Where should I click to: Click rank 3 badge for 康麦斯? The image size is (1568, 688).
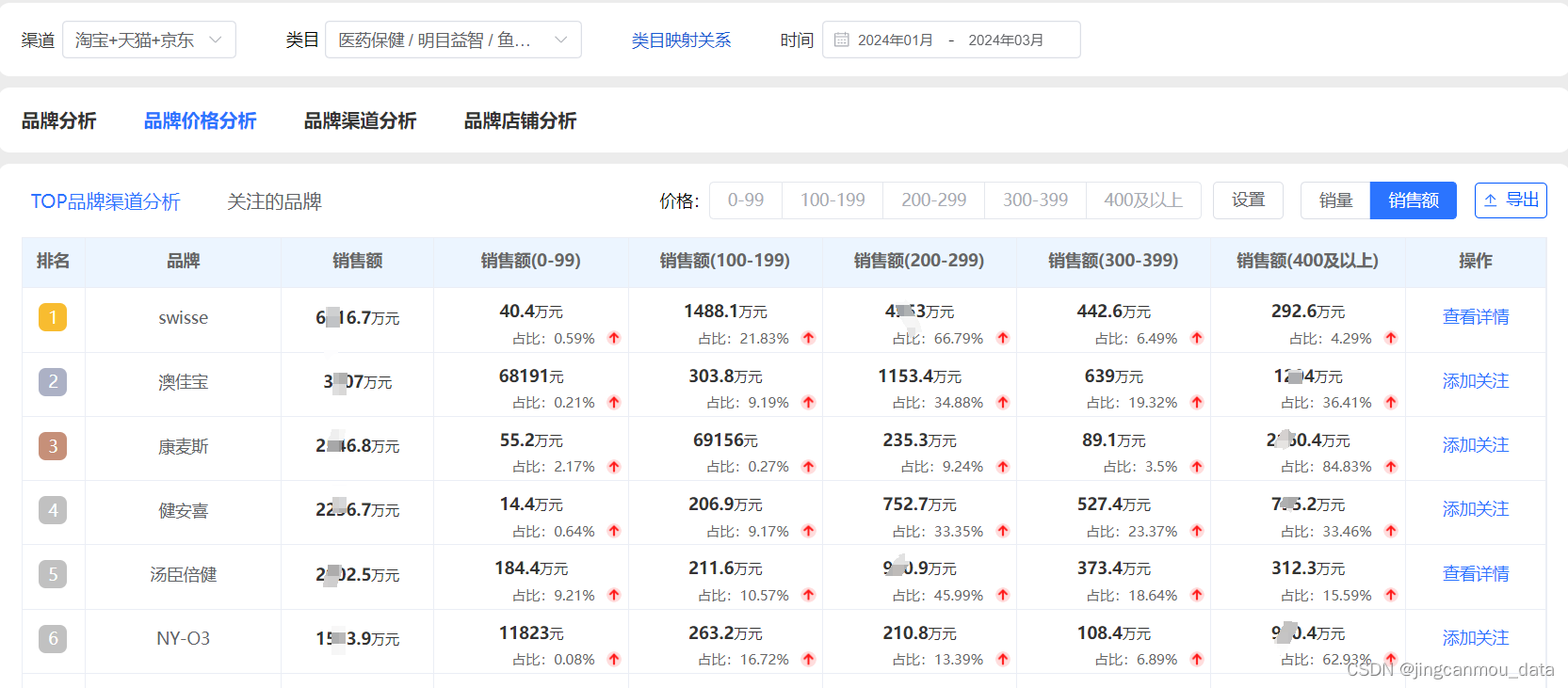tap(53, 445)
